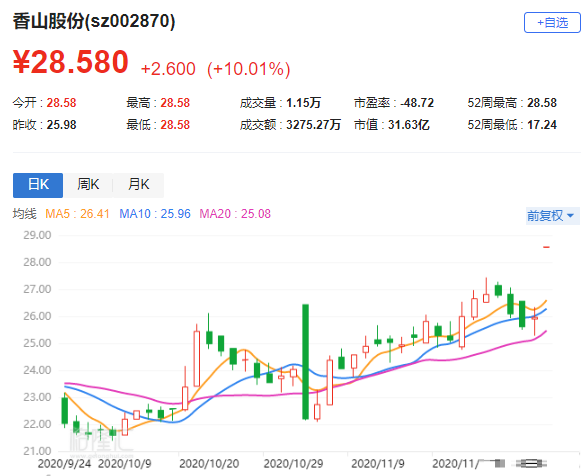
Task: Switch to the 月K monthly chart tab
Action: tap(138, 185)
